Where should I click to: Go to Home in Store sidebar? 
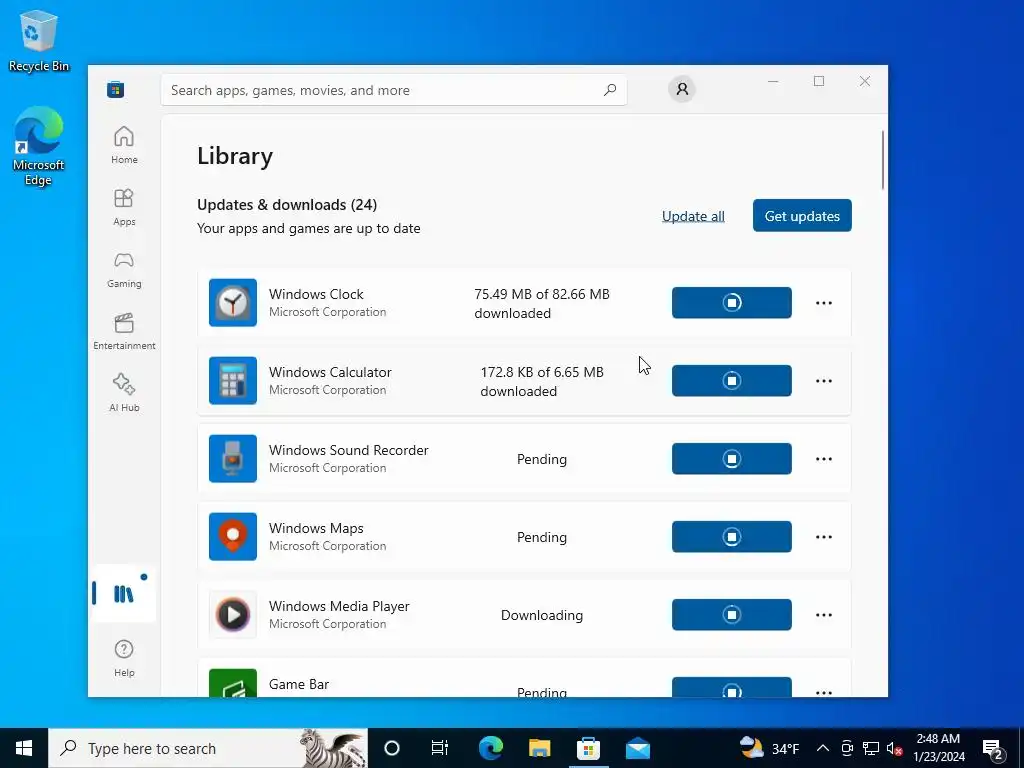(x=124, y=145)
